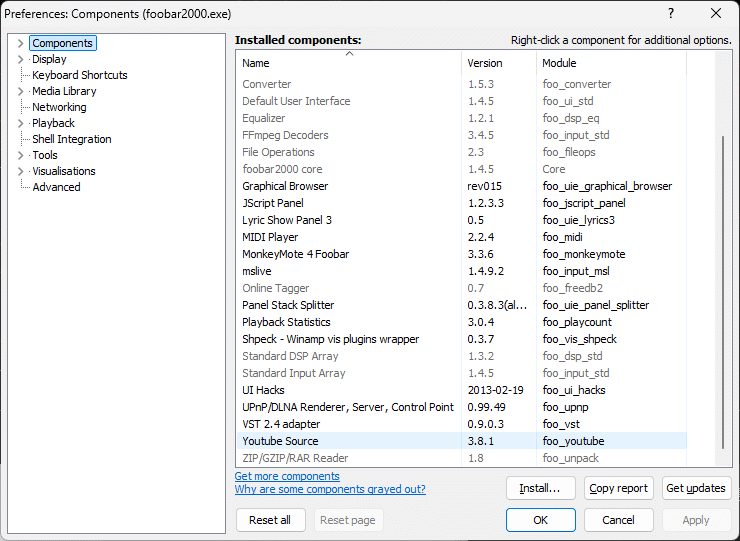Click the Module column header
The image size is (740, 541).
[x=610, y=63]
